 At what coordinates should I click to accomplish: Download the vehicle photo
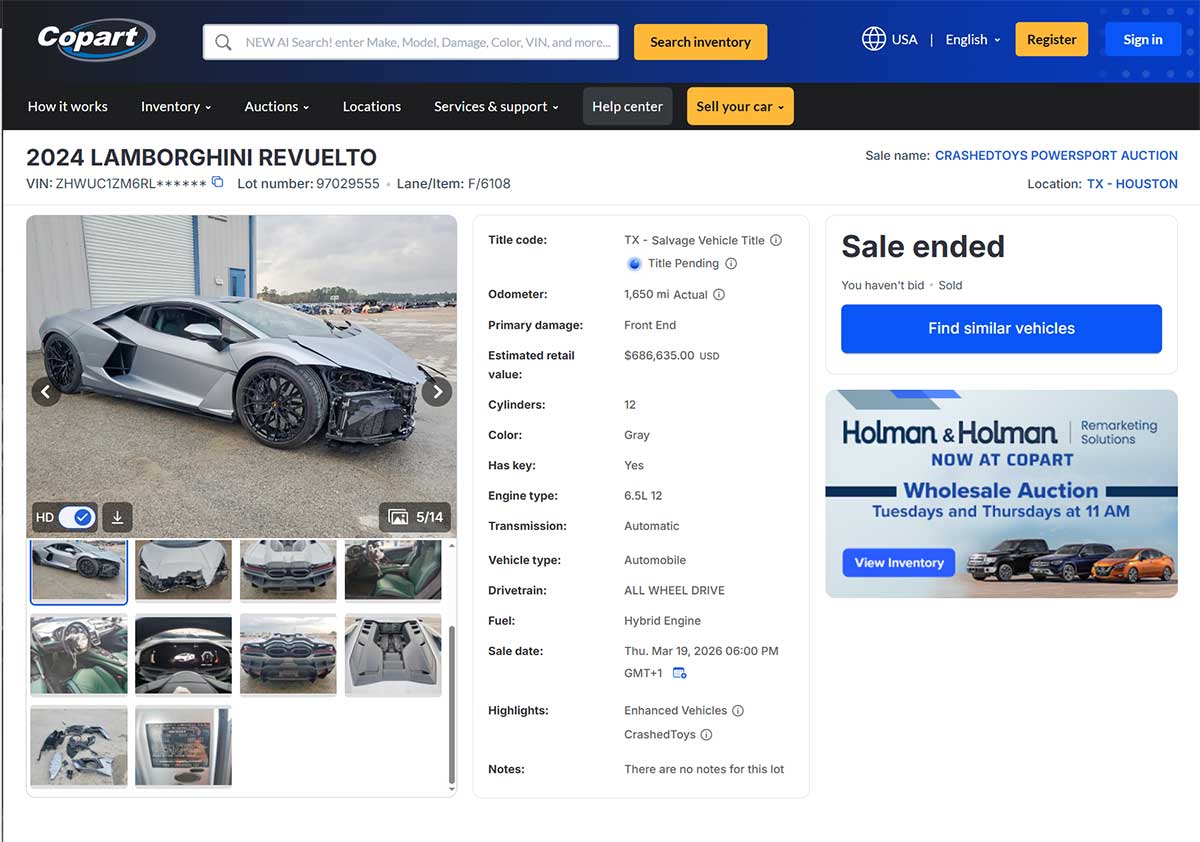point(117,517)
